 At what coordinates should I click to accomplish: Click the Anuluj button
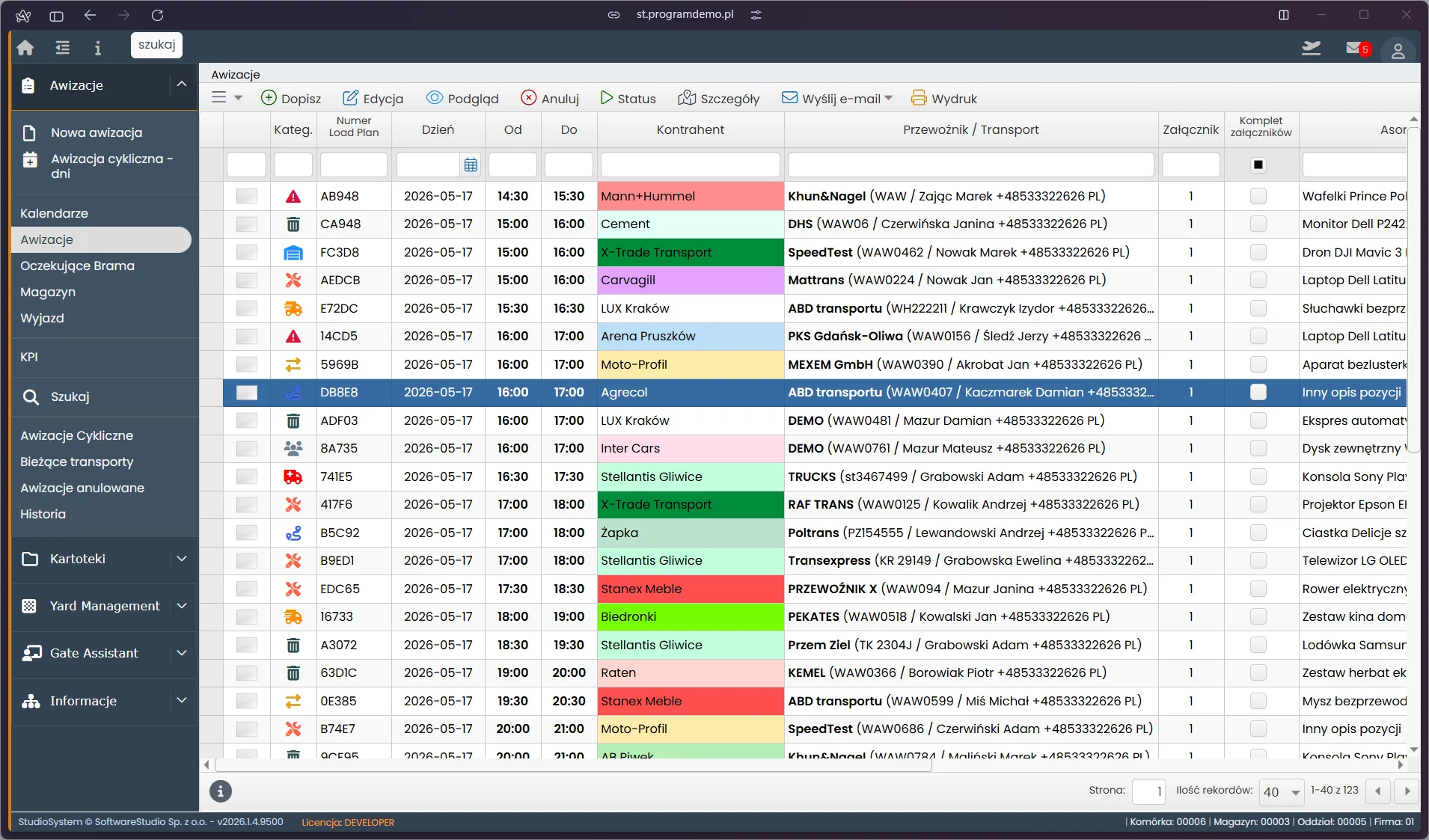[x=550, y=98]
